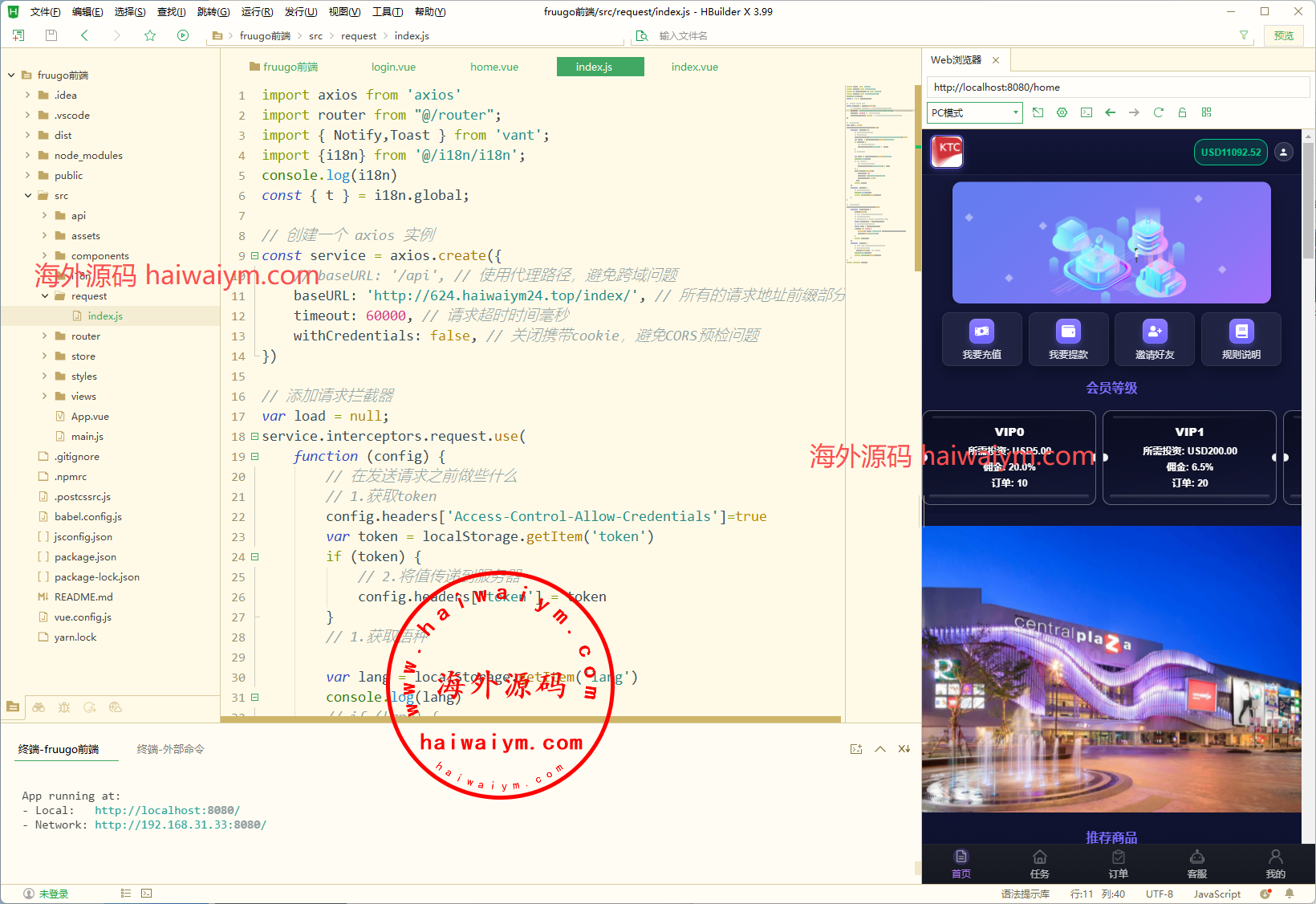Toggle code fold at line 18
Screen dimensions: 1316x904
tap(254, 437)
